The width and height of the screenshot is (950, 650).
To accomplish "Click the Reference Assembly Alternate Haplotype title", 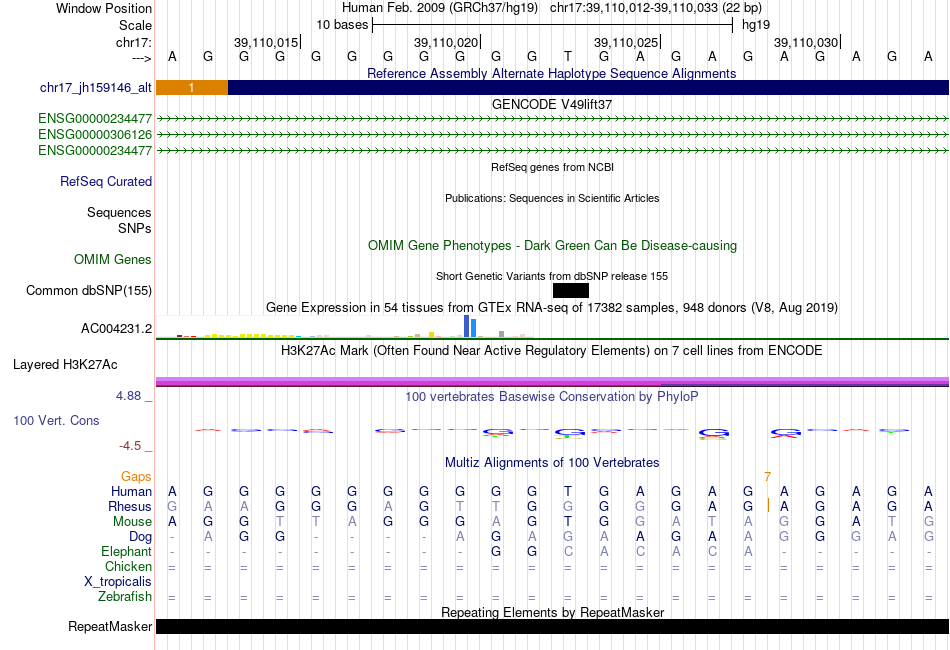I will click(x=552, y=73).
